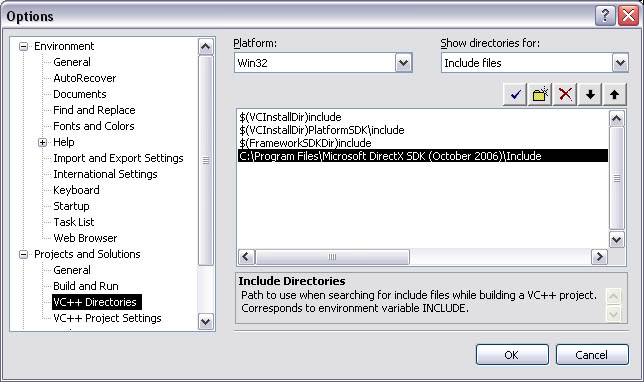Click scroll-down arrow of the options tree

coord(205,321)
